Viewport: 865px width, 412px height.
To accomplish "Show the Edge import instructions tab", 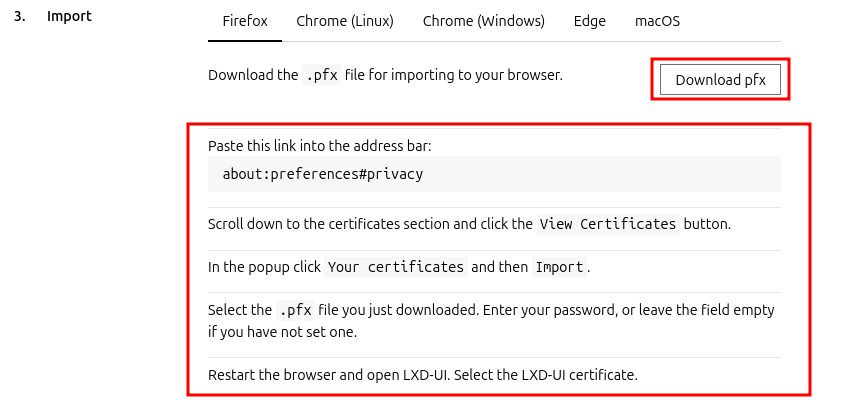I will [590, 21].
